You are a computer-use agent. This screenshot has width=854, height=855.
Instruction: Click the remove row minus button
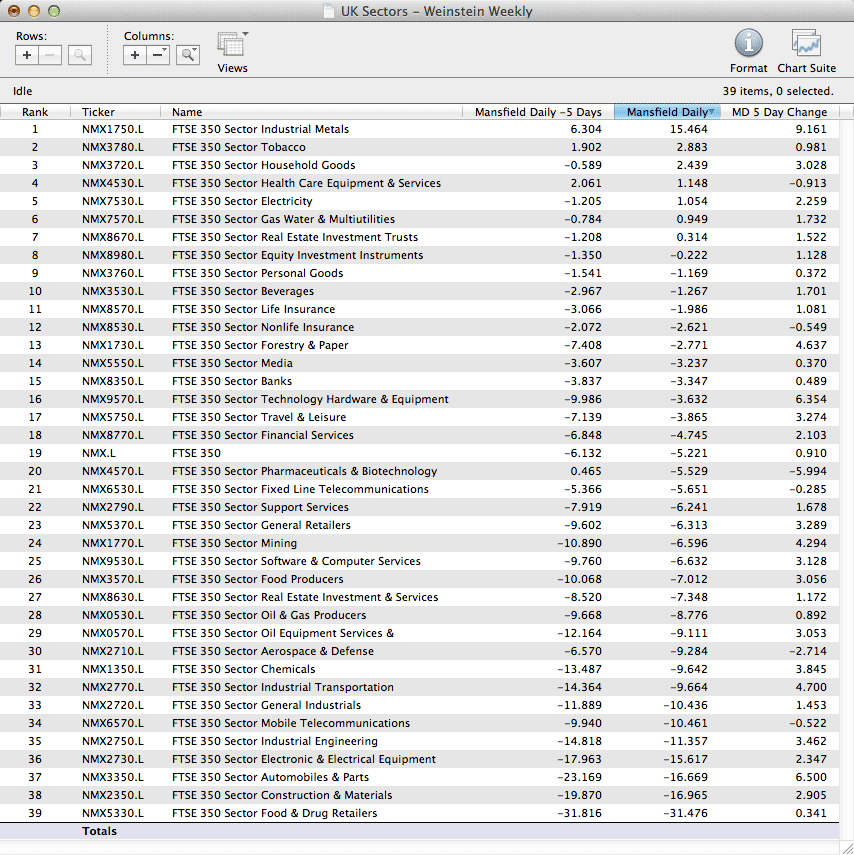50,56
